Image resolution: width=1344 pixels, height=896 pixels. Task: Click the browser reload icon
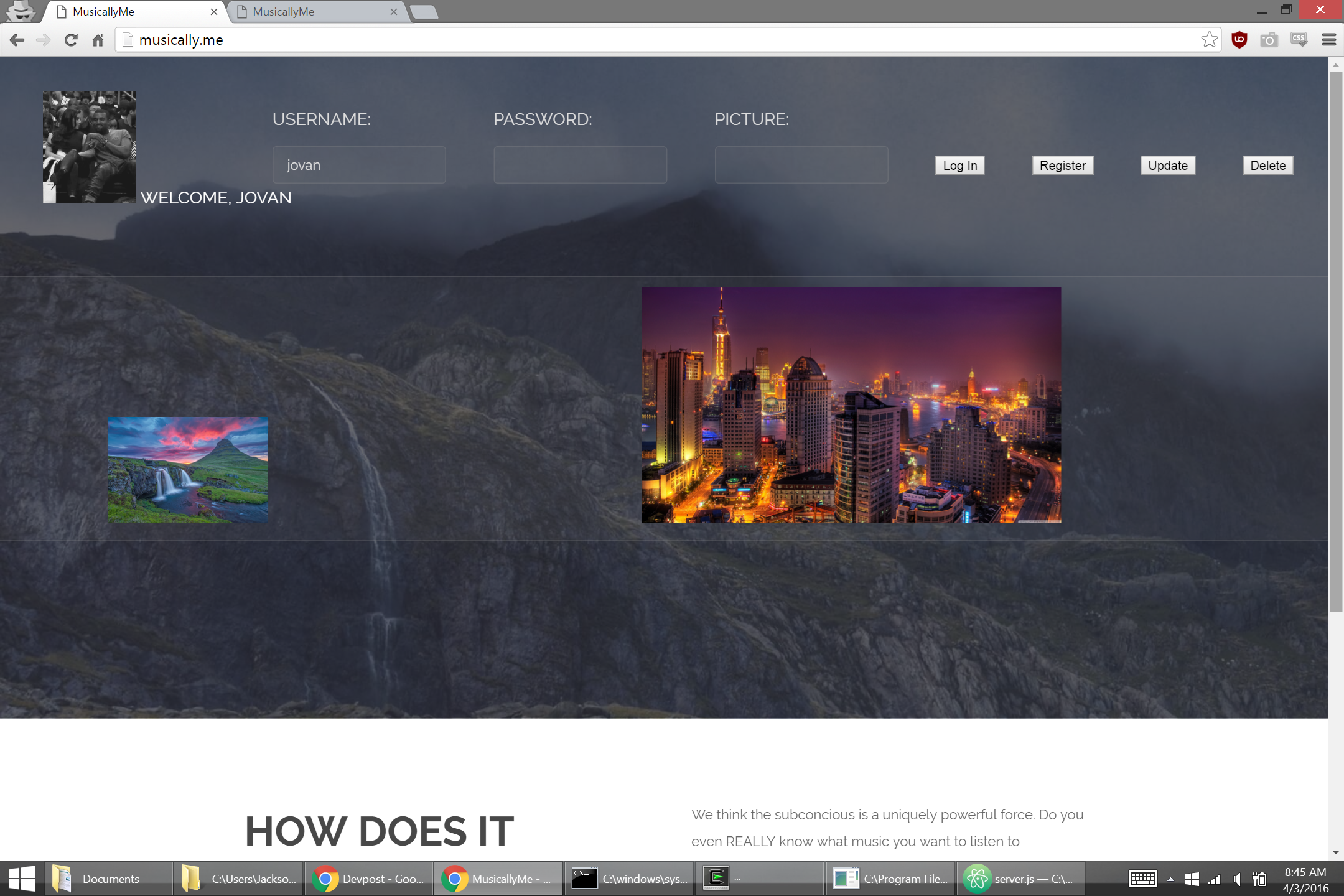point(71,40)
